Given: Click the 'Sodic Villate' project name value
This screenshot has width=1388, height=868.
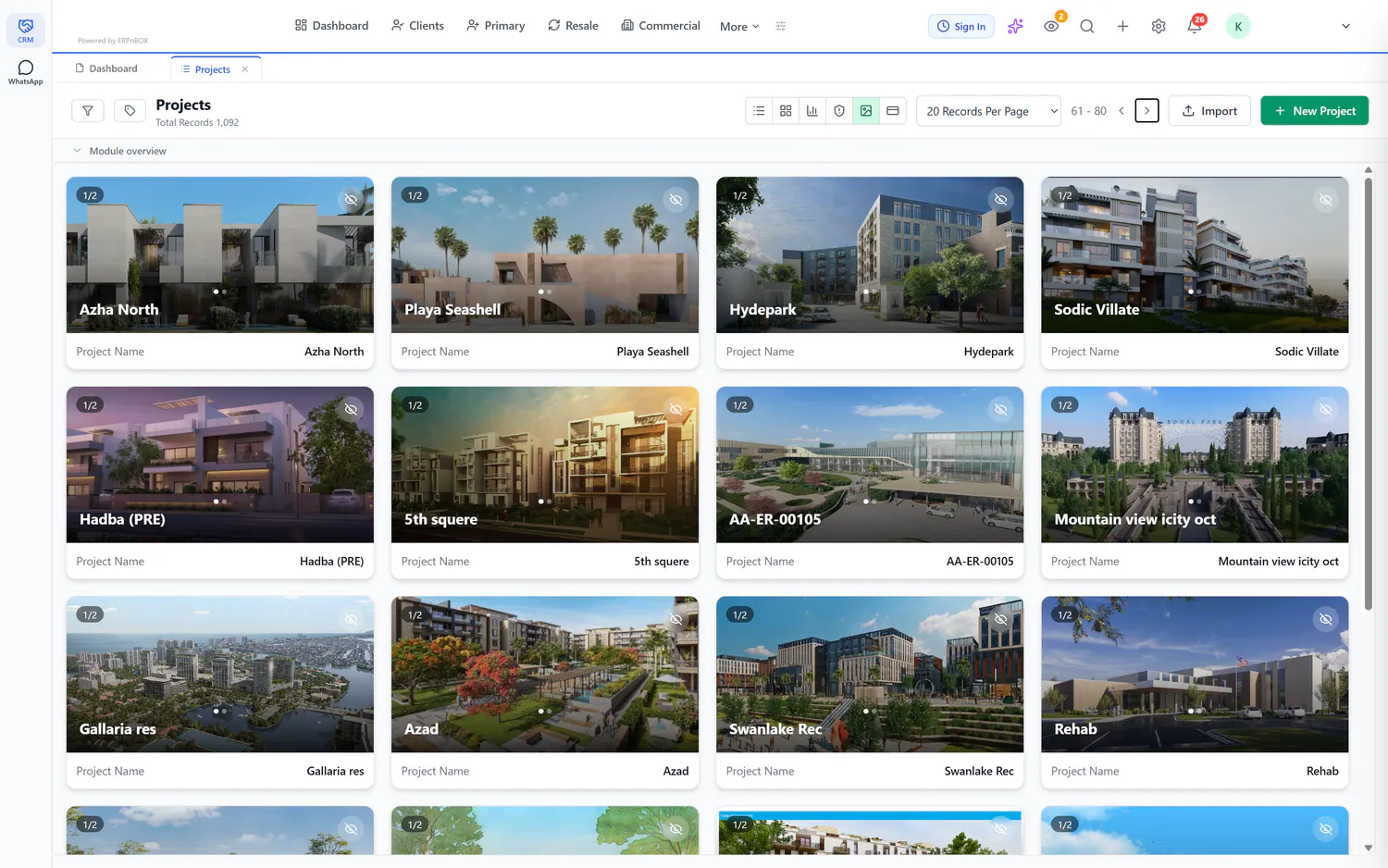Looking at the screenshot, I should (1307, 352).
